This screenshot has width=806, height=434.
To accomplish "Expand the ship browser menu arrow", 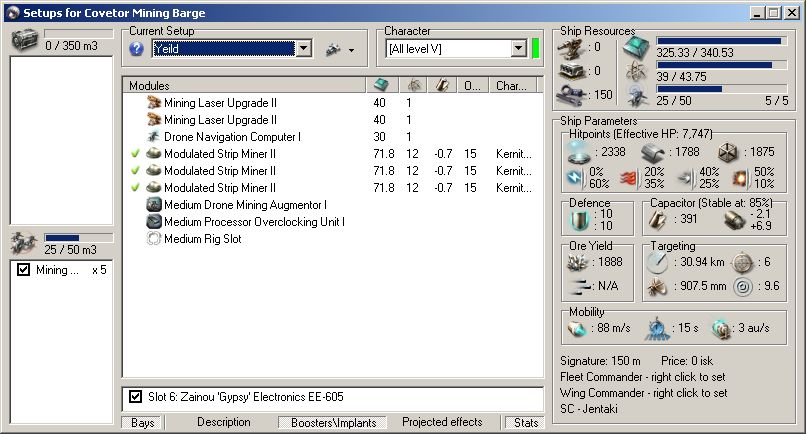I will 352,50.
